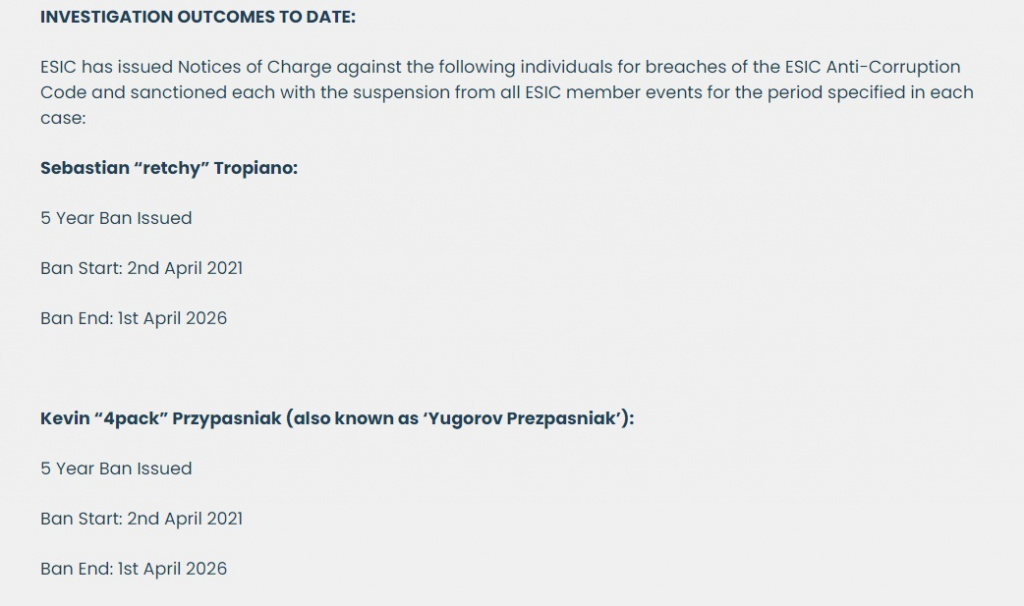This screenshot has width=1024, height=606.
Task: Click the words 'Notices of Charge'
Action: tap(255, 67)
